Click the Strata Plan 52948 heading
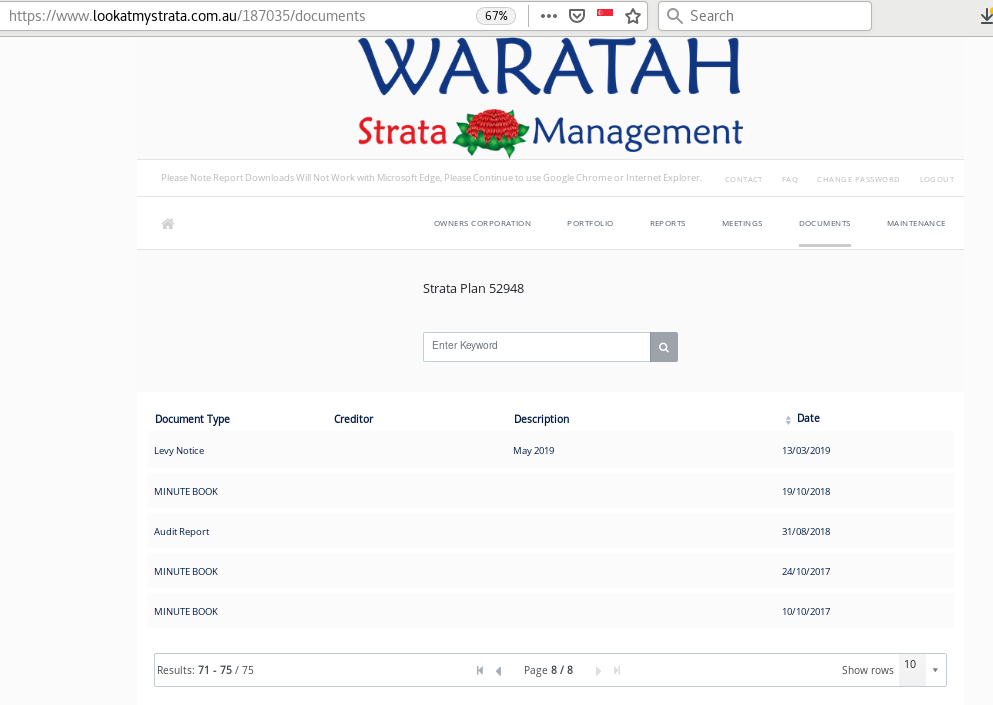Image resolution: width=993 pixels, height=705 pixels. coord(473,289)
